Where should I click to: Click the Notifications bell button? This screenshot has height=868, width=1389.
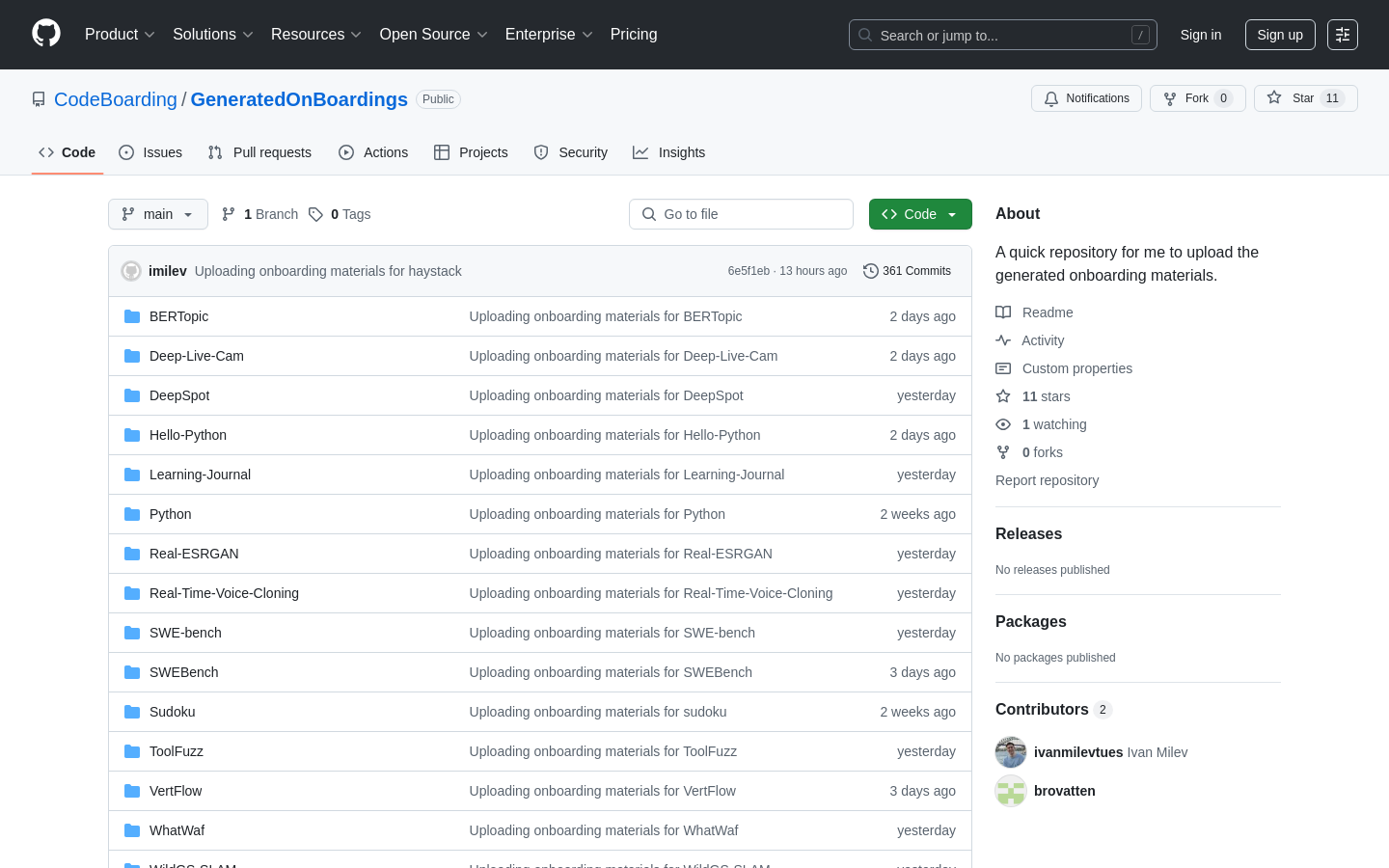1086,98
